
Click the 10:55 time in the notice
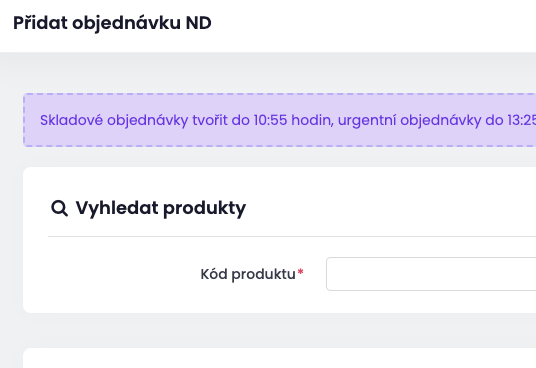[x=270, y=120]
